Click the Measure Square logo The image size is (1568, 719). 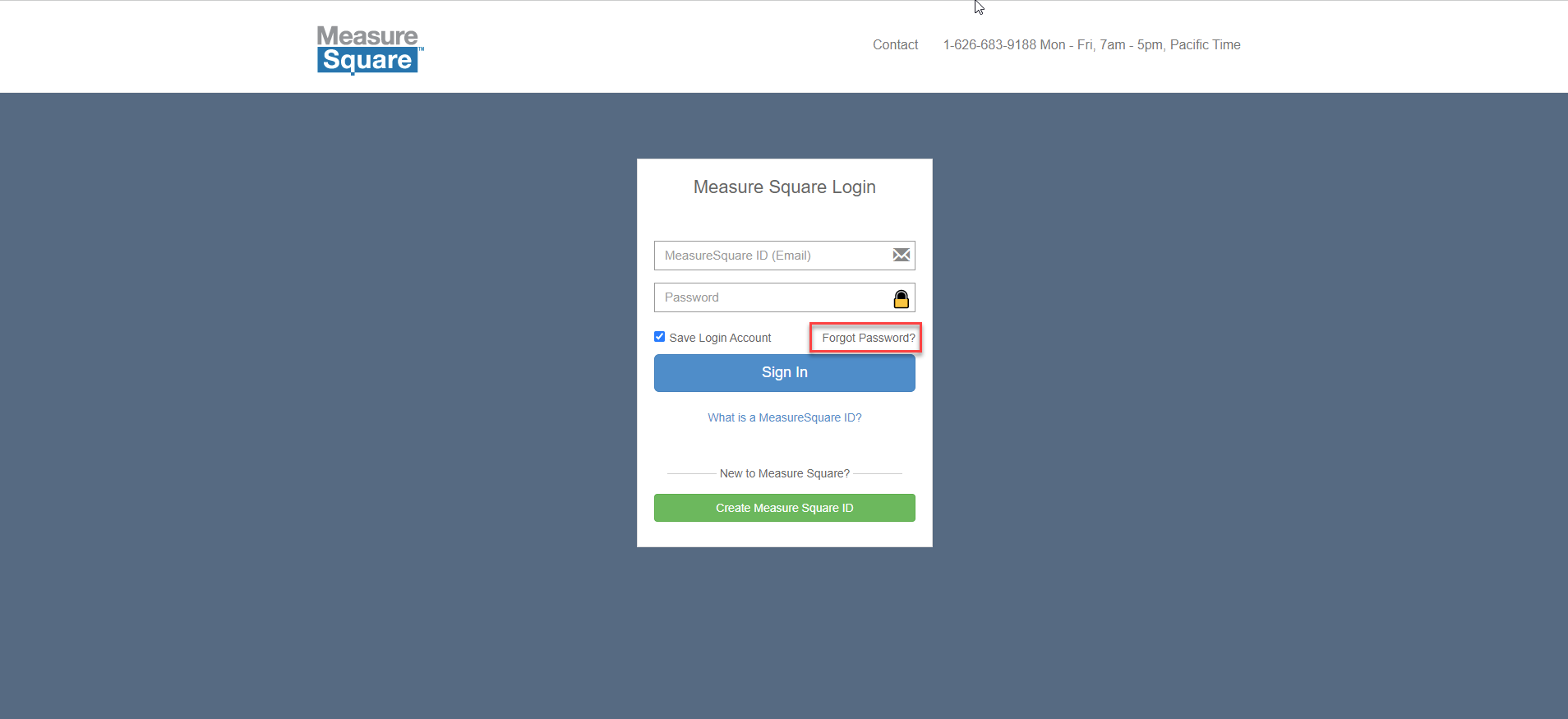coord(370,49)
